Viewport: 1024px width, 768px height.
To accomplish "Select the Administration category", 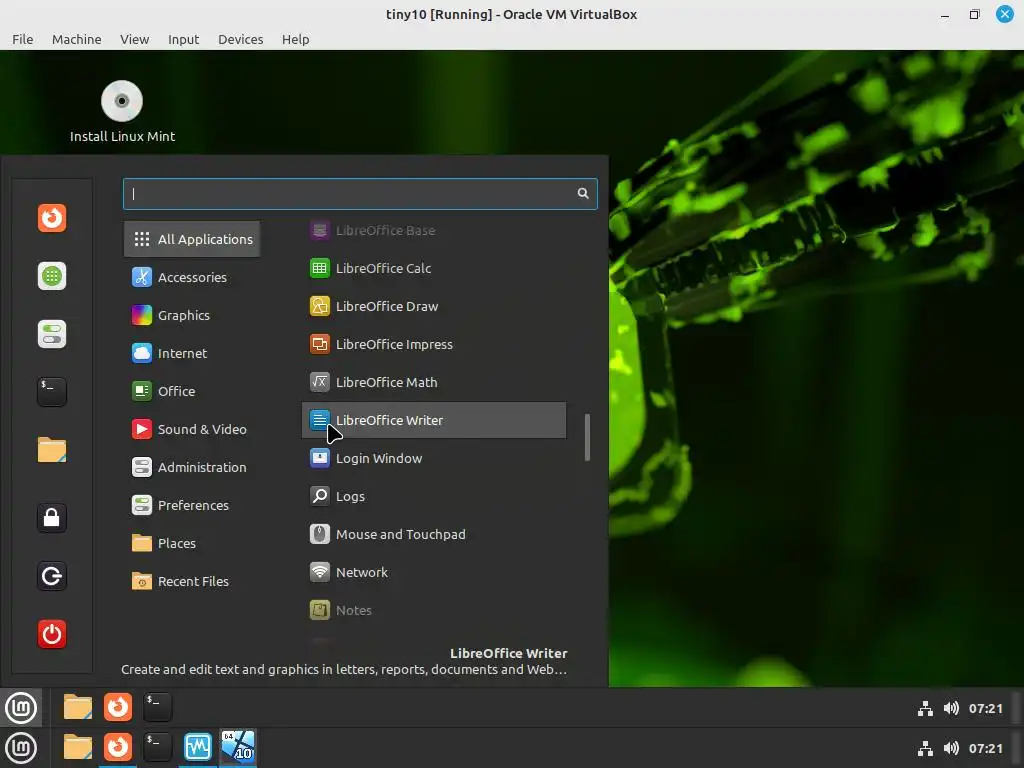I will [192, 467].
